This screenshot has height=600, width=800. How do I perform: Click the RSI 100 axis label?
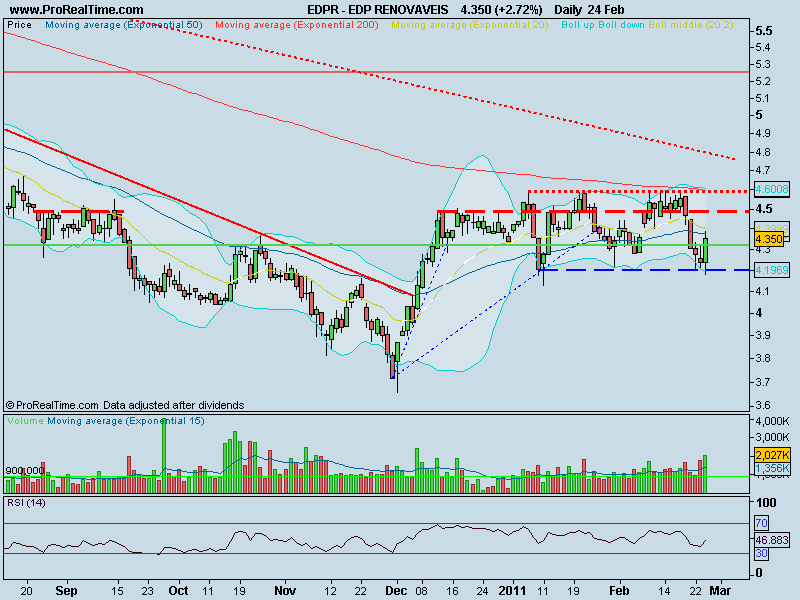766,503
